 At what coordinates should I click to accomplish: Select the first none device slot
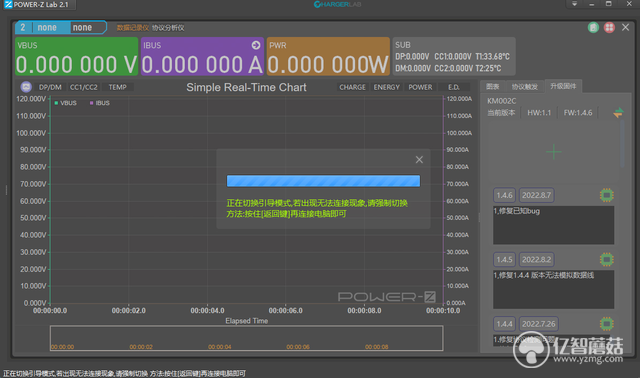[x=47, y=27]
